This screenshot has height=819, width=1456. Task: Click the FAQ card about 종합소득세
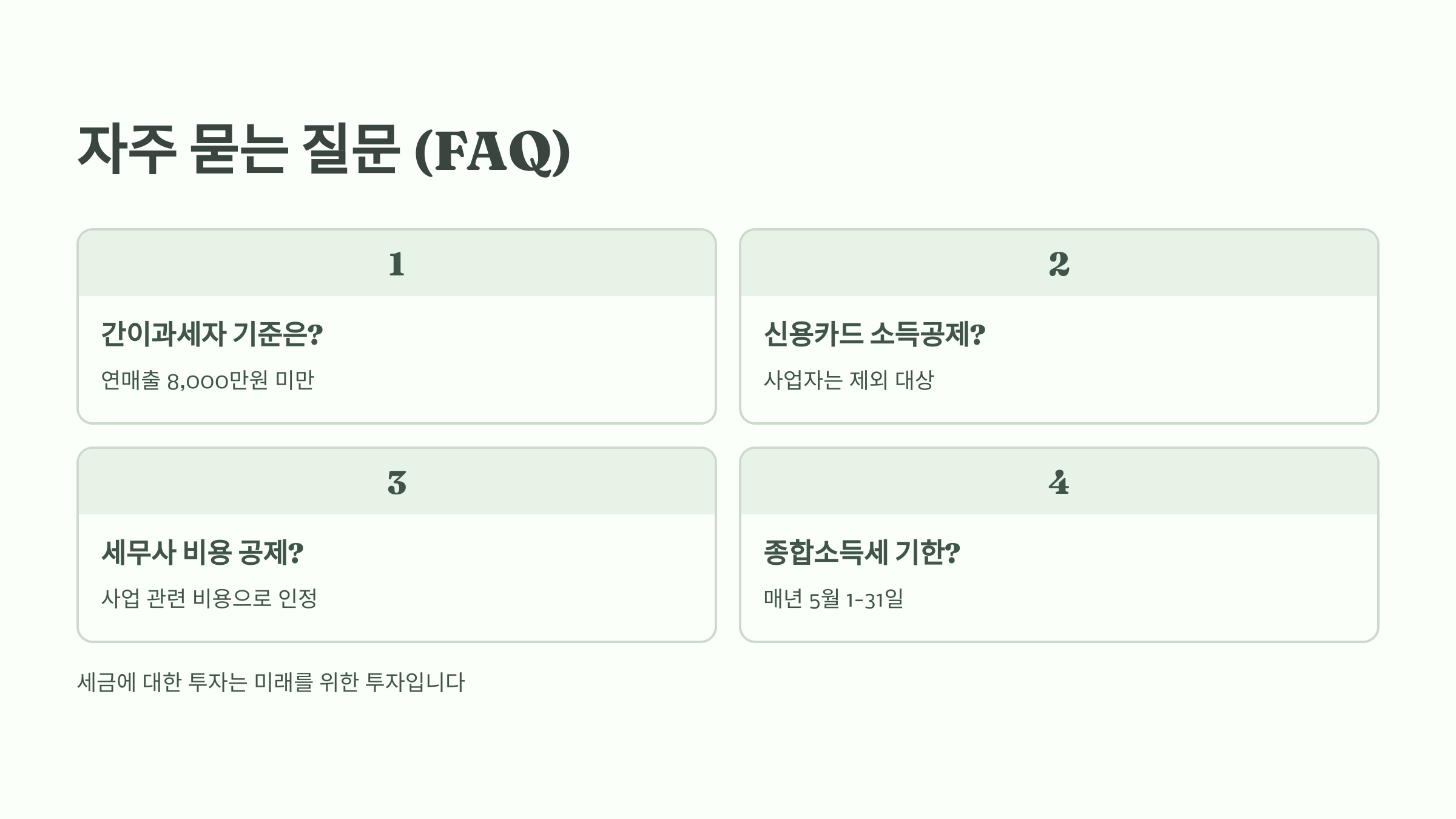pyautogui.click(x=1059, y=545)
